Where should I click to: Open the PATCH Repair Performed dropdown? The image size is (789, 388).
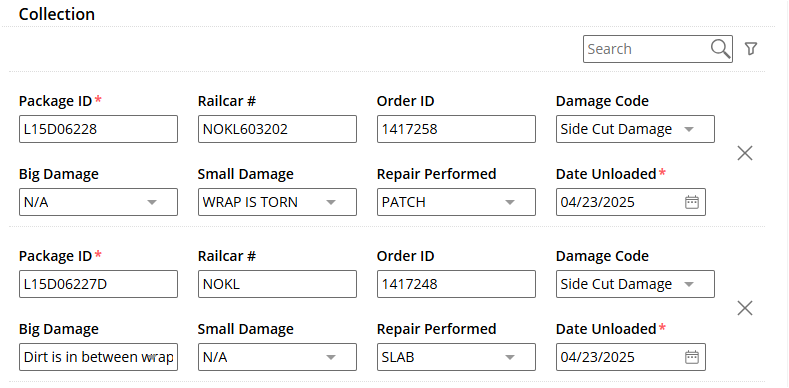tap(456, 202)
